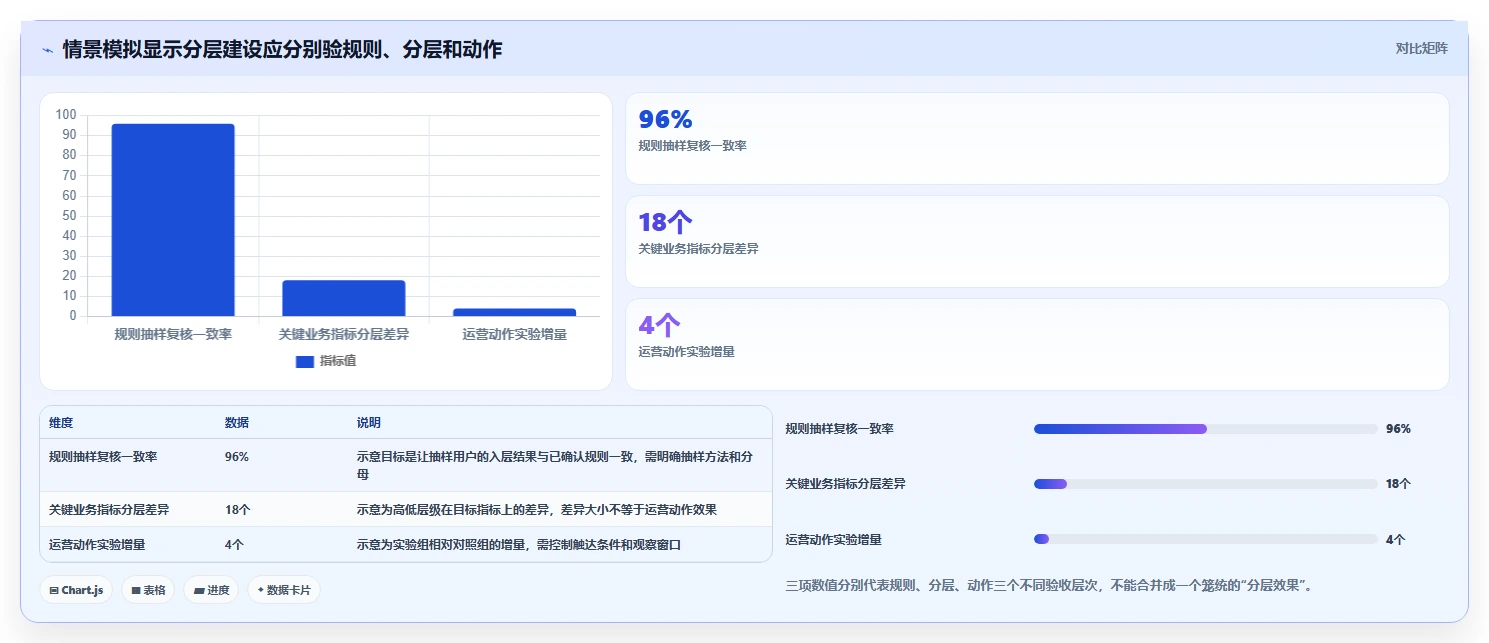The height and width of the screenshot is (643, 1489).
Task: Click the chart x-axis label 规则抽样复核一致率
Action: click(x=173, y=335)
